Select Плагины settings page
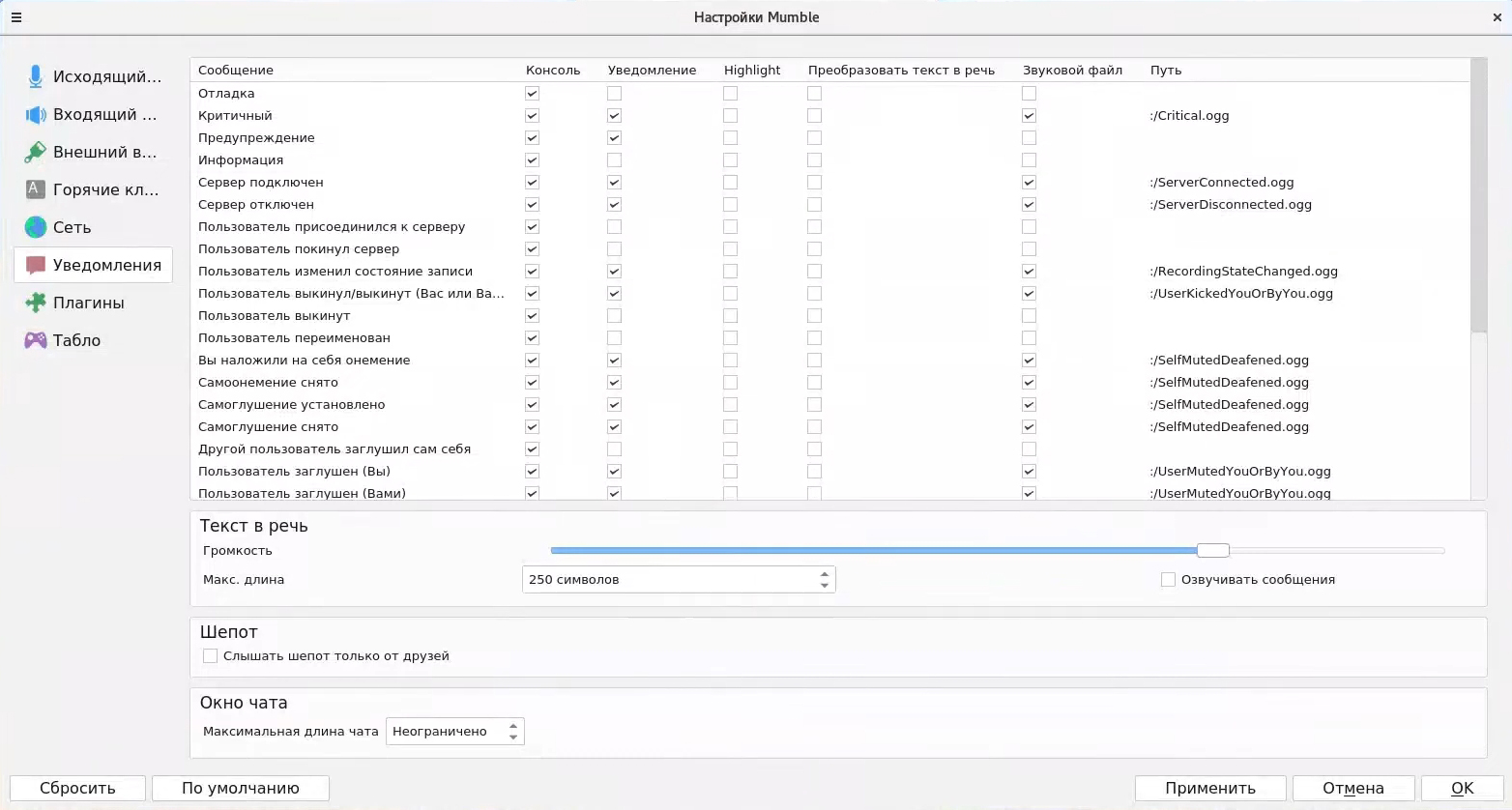 (x=94, y=303)
